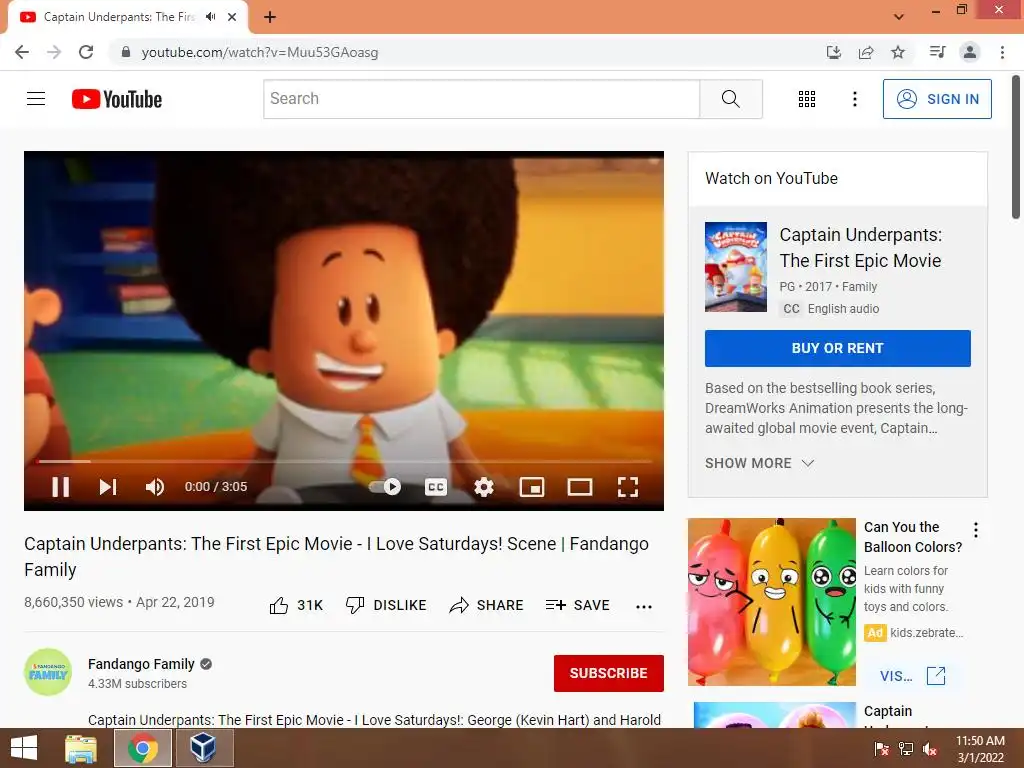Enable miniplayer mode
The width and height of the screenshot is (1024, 768).
[x=532, y=487]
